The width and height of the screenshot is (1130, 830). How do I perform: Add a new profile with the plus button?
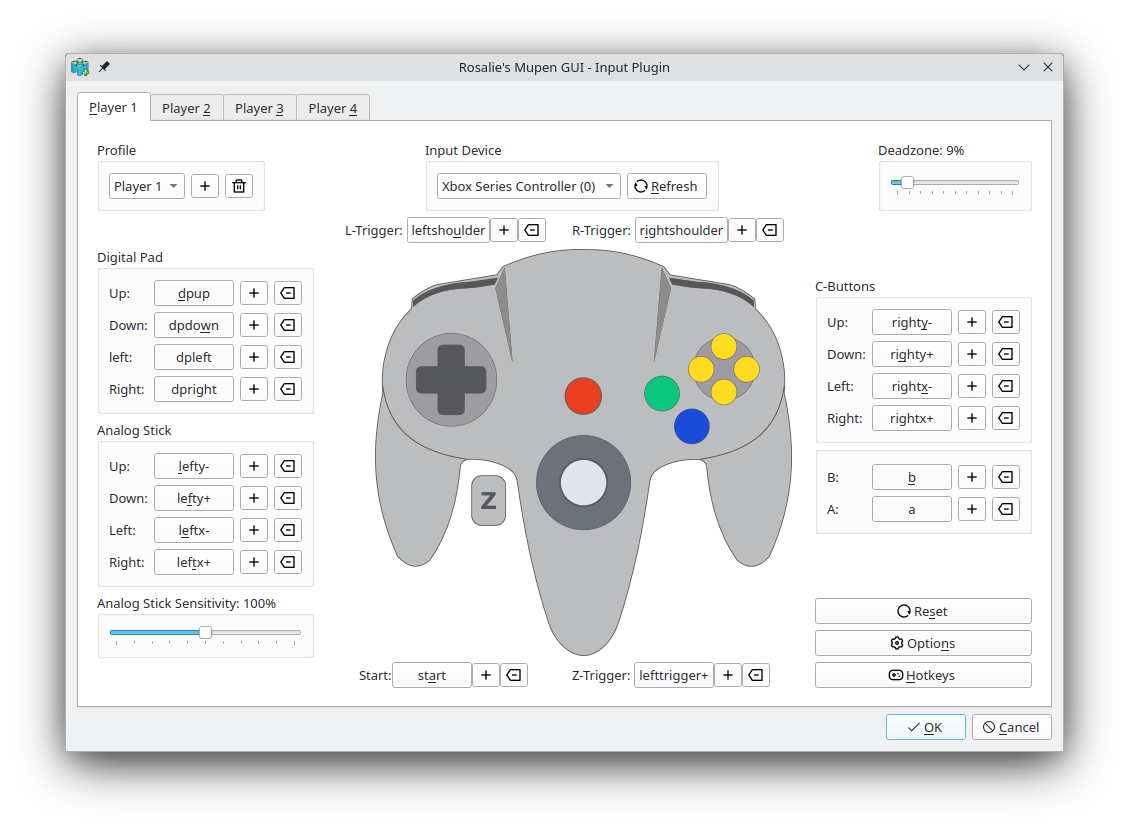pyautogui.click(x=205, y=186)
